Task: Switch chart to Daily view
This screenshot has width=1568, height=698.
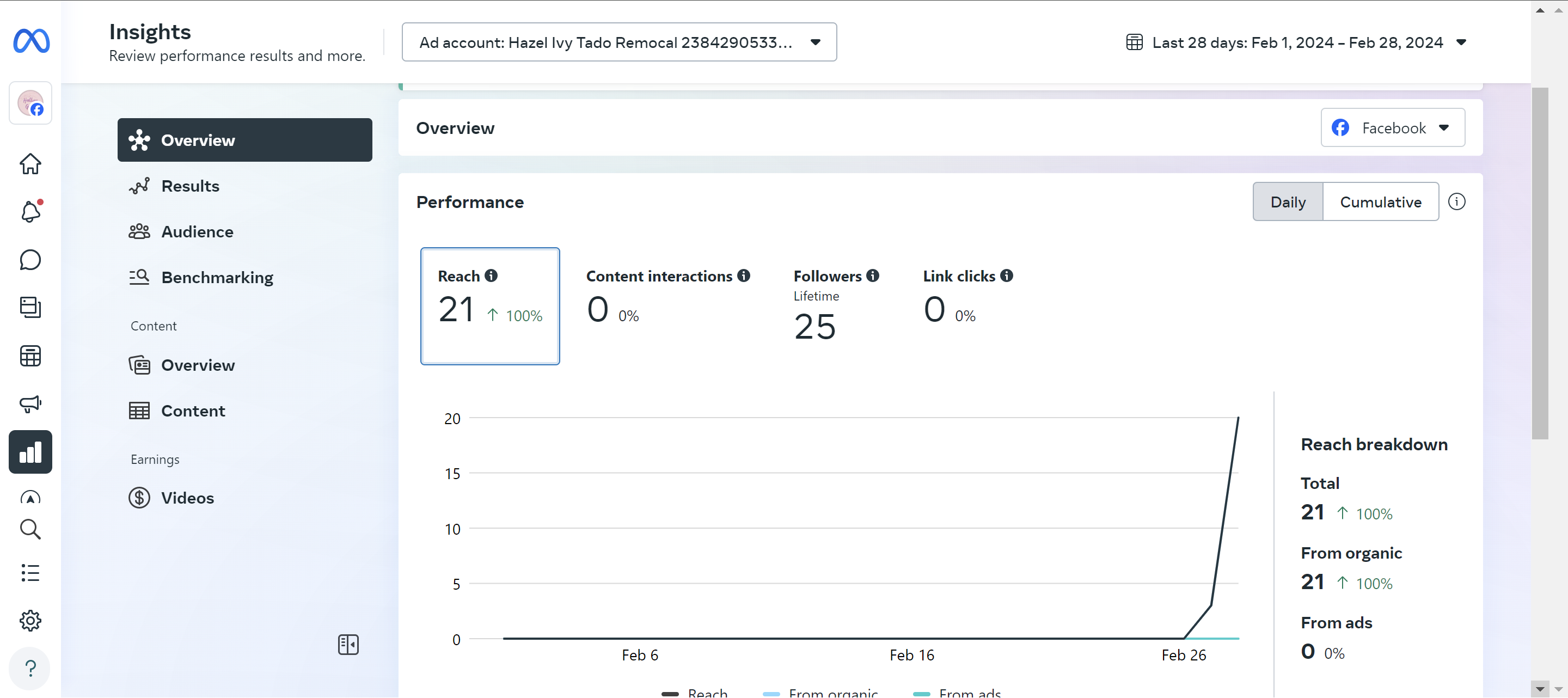Action: [1288, 202]
